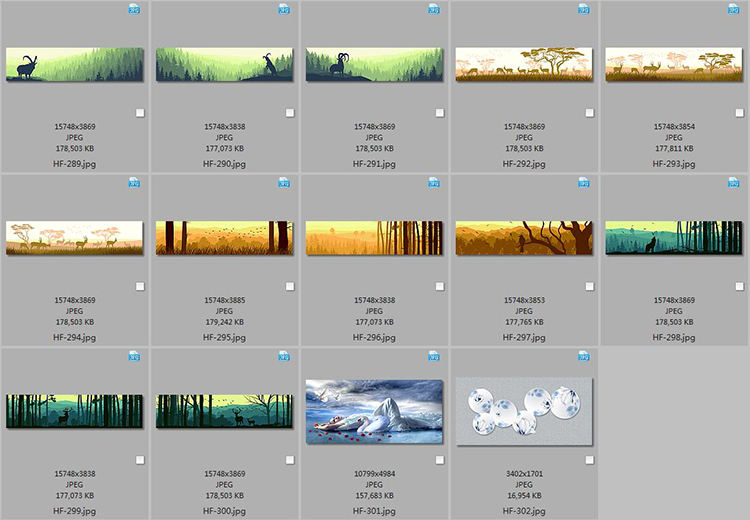
Task: Select the HF-292 savanna tree thumbnail
Action: pos(524,64)
